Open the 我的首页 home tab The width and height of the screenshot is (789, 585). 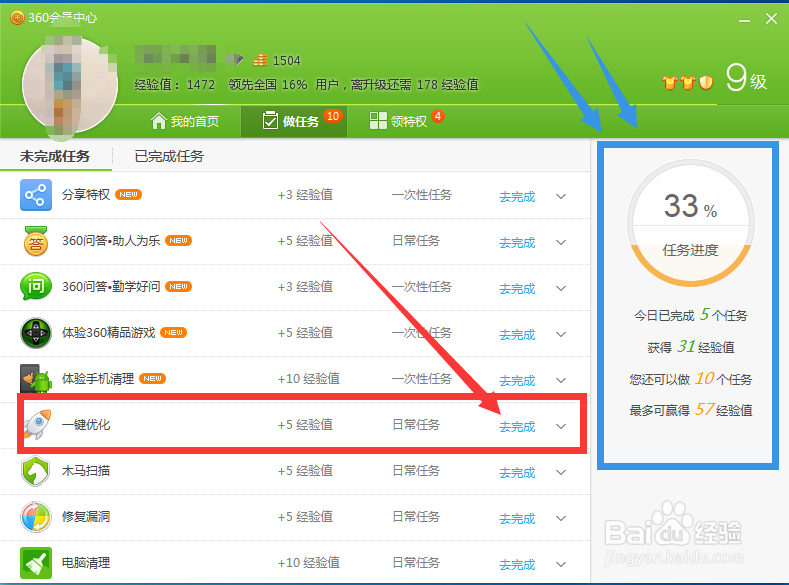(185, 121)
